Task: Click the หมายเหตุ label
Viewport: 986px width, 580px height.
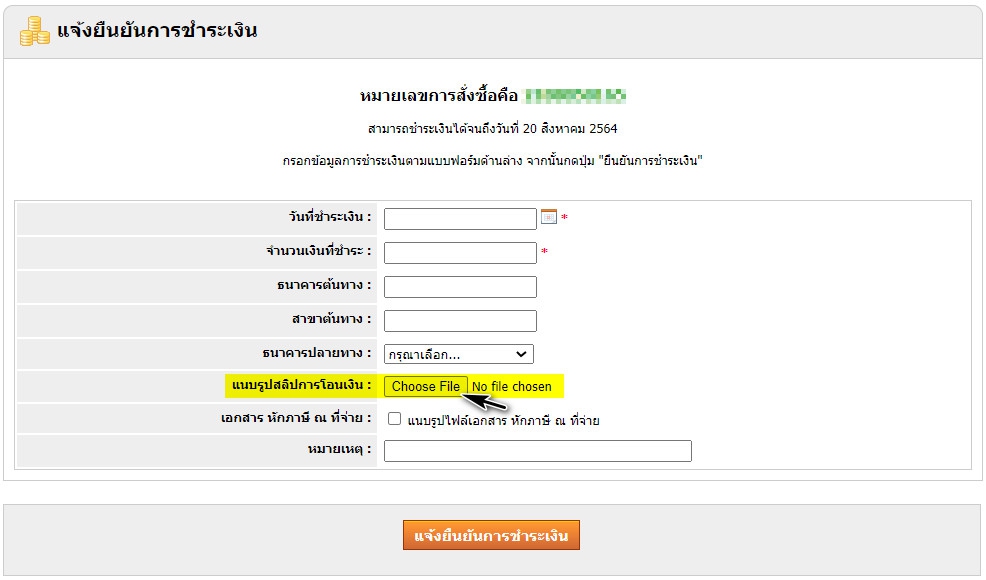Action: point(340,449)
